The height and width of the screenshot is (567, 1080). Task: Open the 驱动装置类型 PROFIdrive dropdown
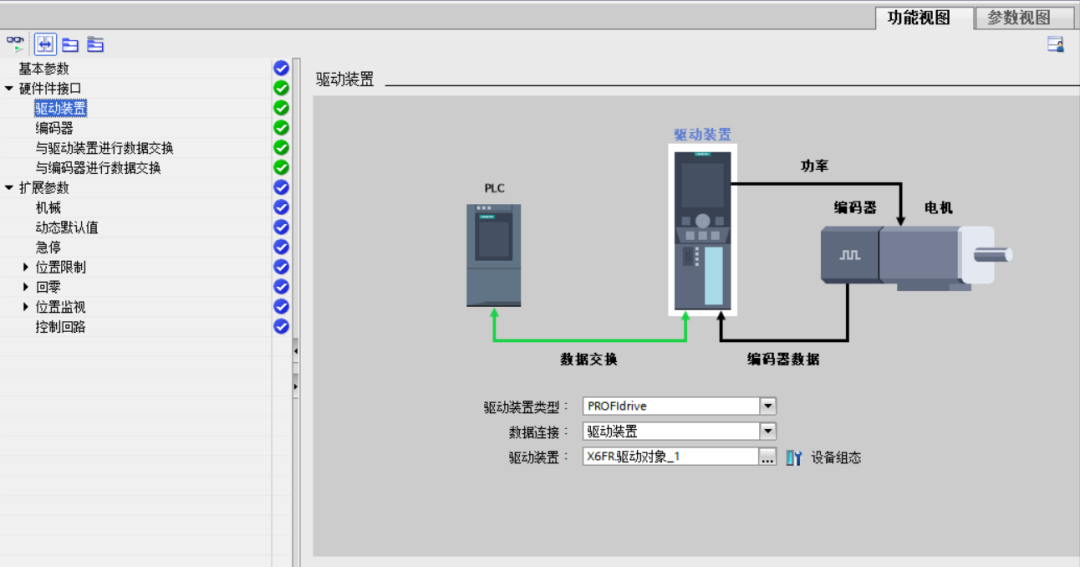(x=768, y=406)
